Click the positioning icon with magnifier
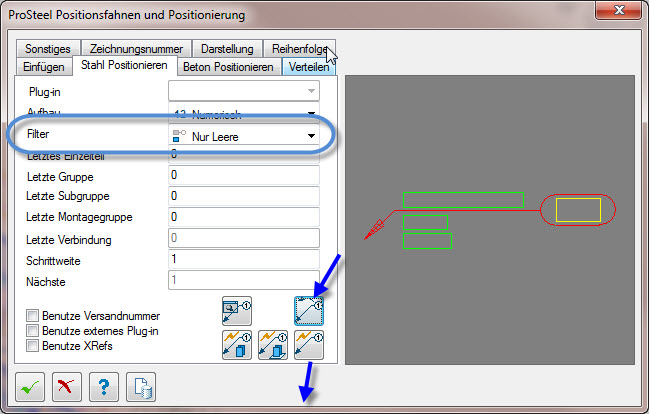649x414 pixels. [237, 311]
